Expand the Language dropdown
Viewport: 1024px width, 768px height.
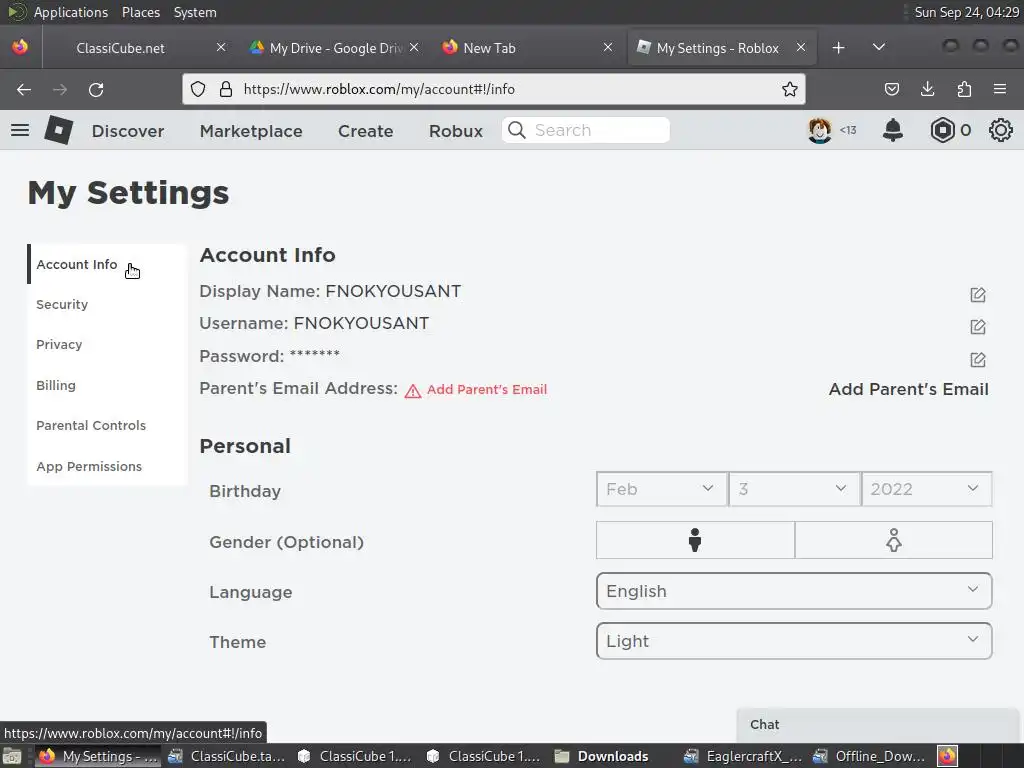794,591
